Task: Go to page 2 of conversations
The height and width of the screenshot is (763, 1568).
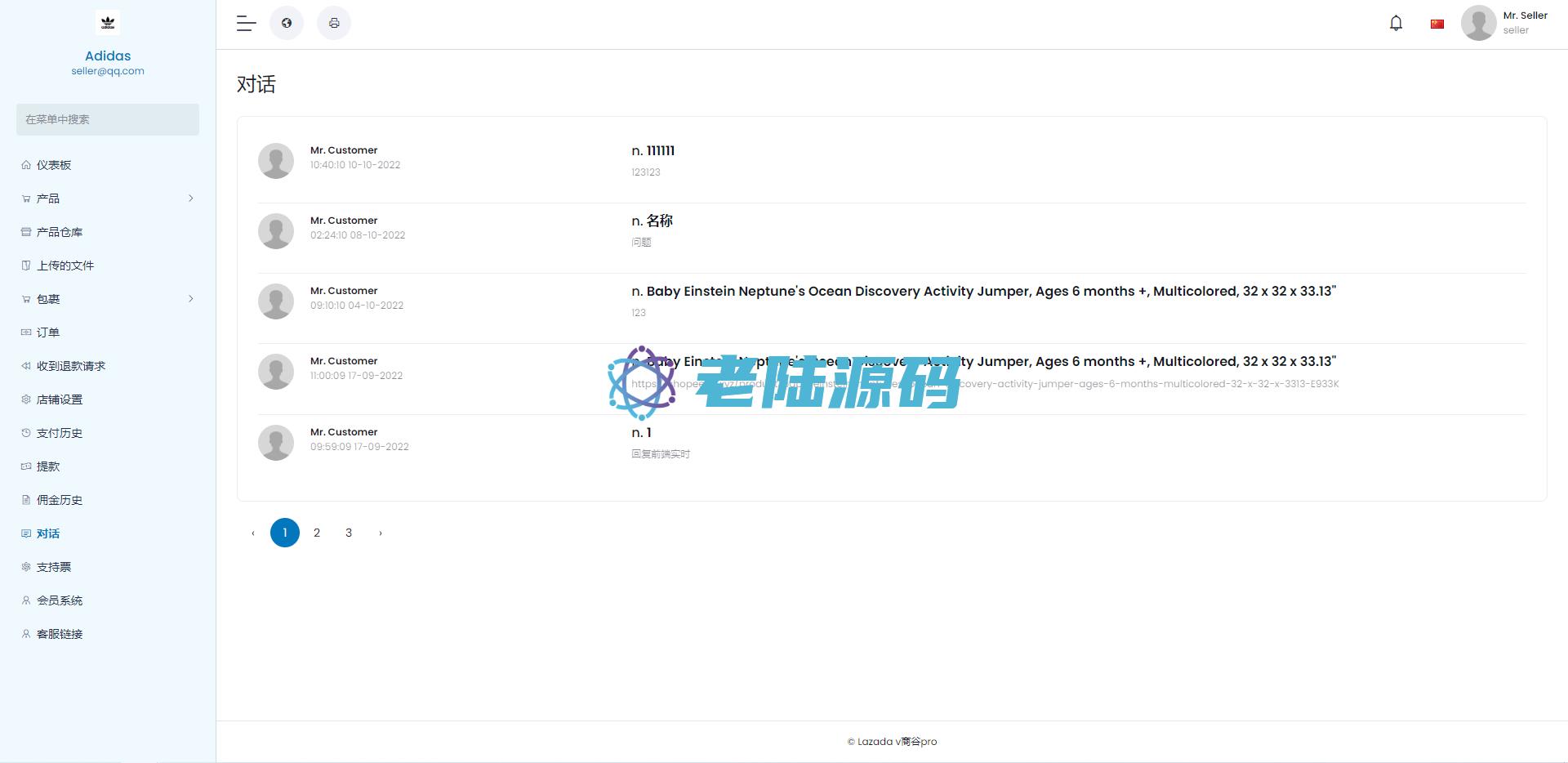Action: point(317,533)
